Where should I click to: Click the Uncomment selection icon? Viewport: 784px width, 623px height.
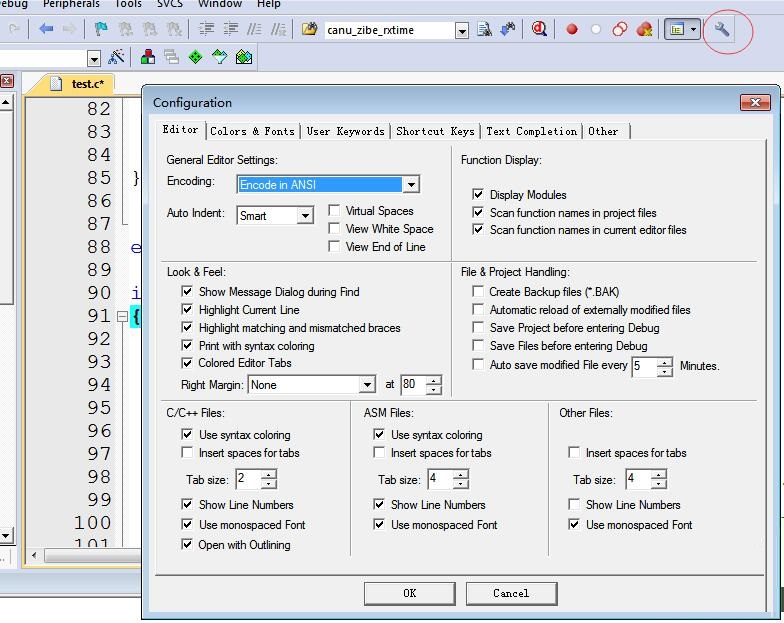[278, 30]
